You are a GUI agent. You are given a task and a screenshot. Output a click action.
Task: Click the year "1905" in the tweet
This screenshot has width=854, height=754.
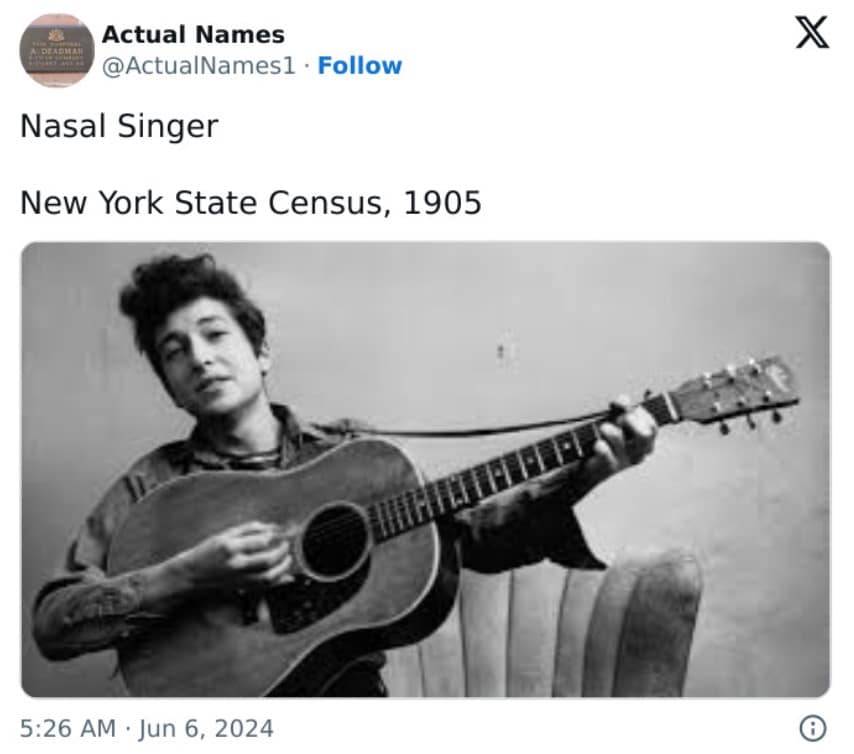[x=442, y=203]
